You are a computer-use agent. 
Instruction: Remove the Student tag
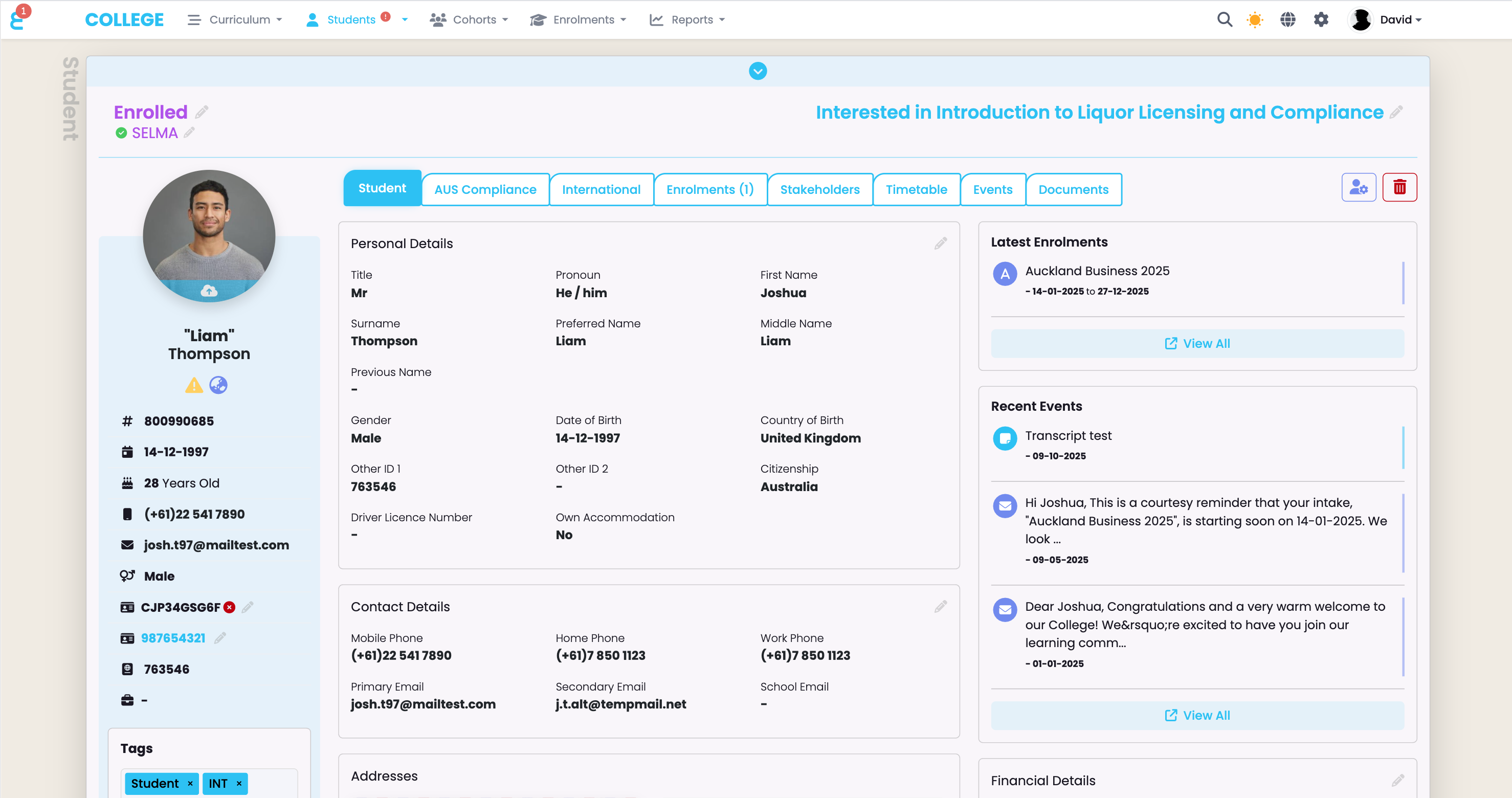[x=190, y=783]
